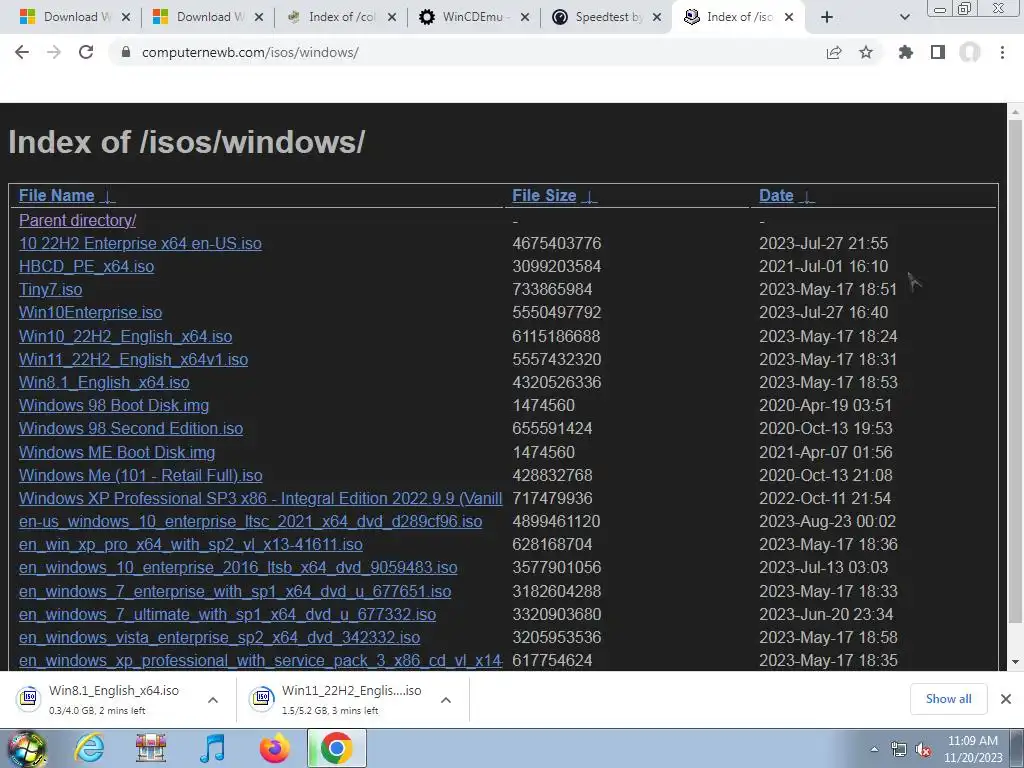Click the muted volume tray icon
The image size is (1024, 768).
[x=923, y=750]
